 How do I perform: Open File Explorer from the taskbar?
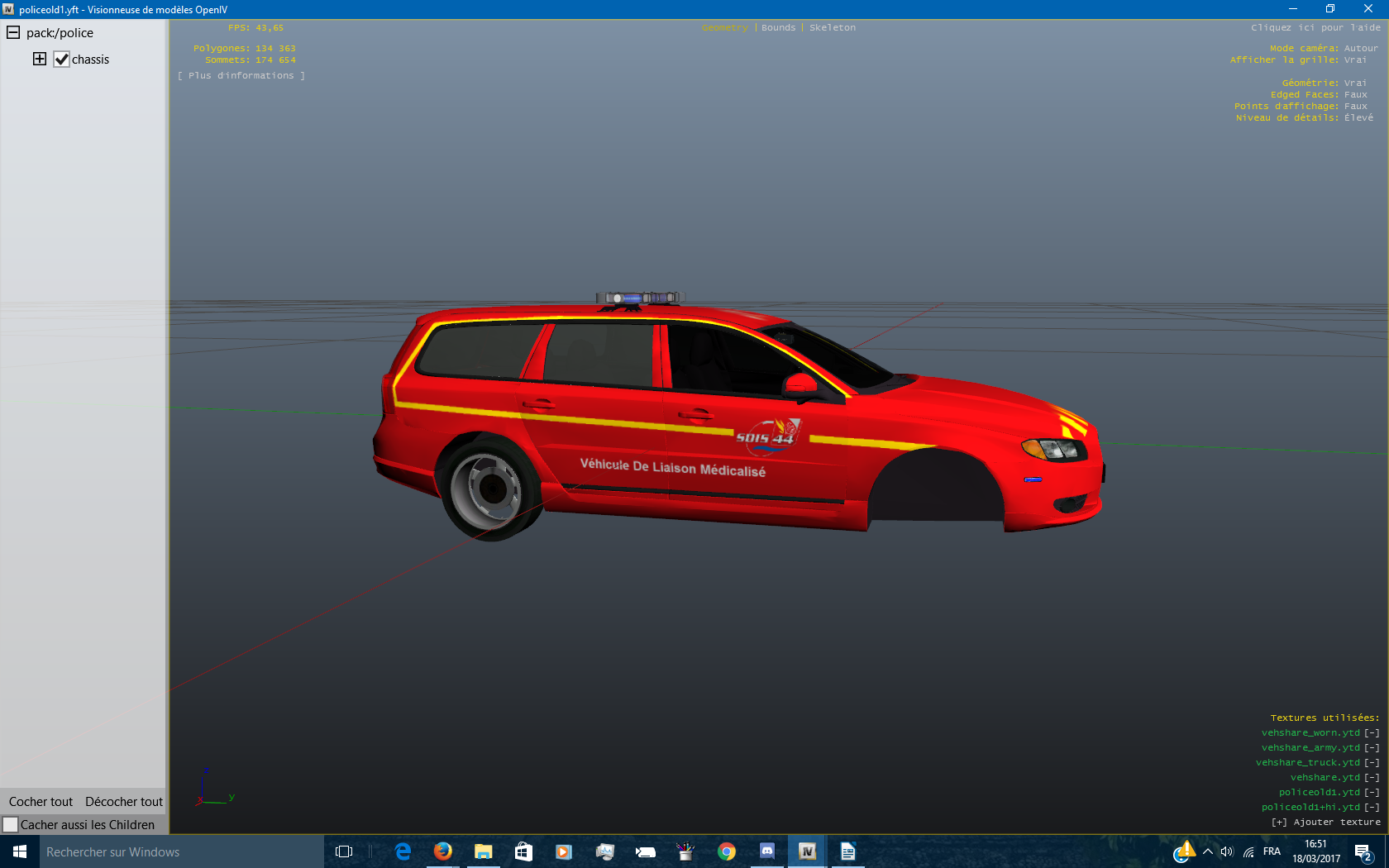click(x=483, y=851)
